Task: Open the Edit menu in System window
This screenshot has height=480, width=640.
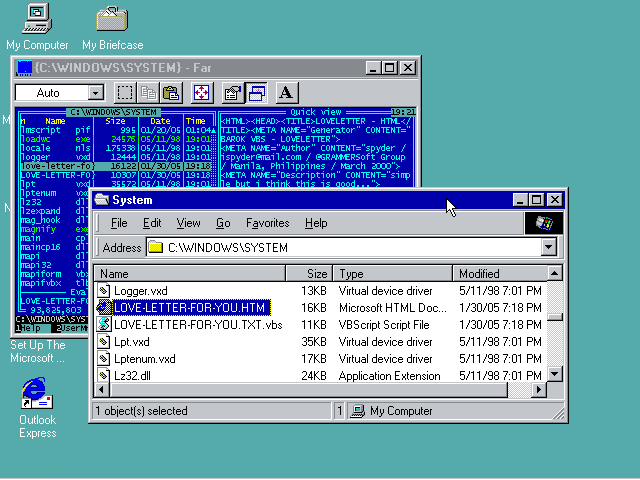Action: pyautogui.click(x=152, y=223)
